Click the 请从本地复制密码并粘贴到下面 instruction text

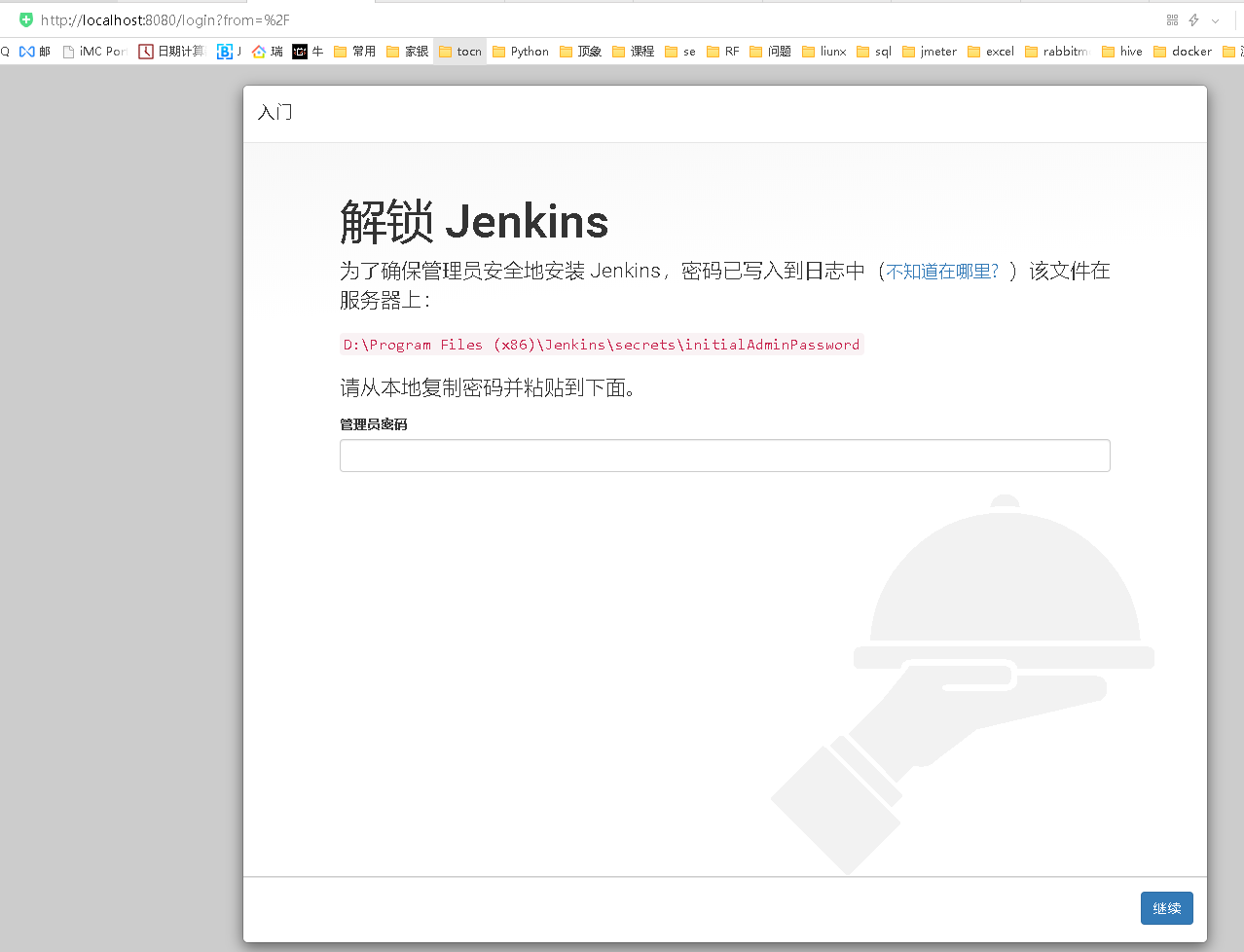(x=488, y=387)
